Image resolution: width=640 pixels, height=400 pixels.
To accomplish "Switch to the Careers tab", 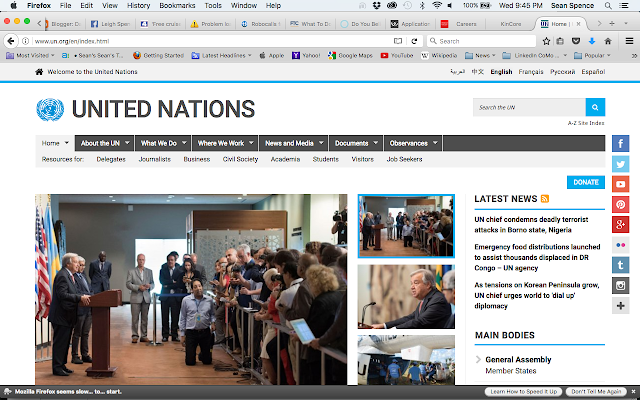I will pyautogui.click(x=460, y=24).
